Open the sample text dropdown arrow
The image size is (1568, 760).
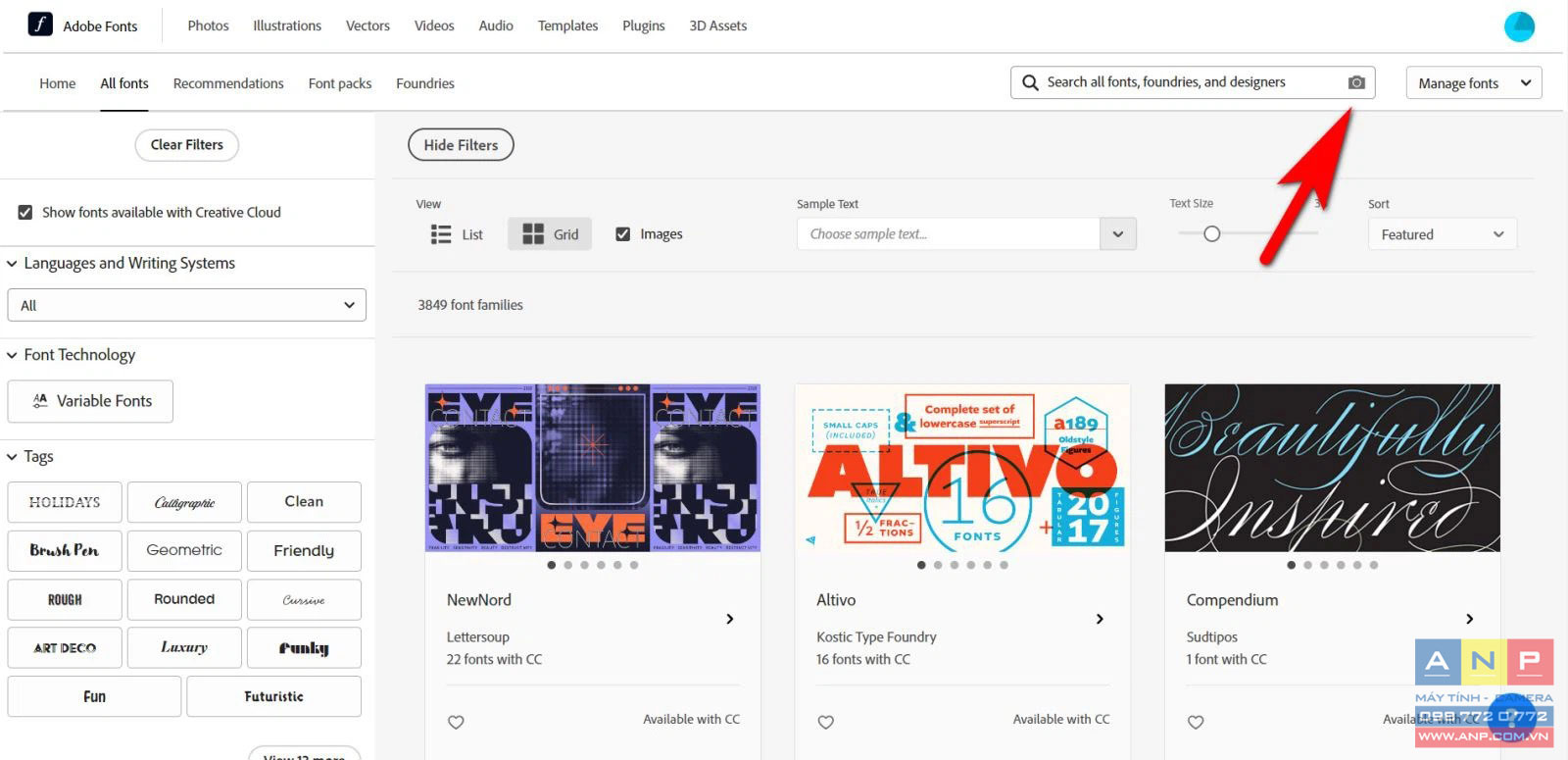pos(1117,233)
